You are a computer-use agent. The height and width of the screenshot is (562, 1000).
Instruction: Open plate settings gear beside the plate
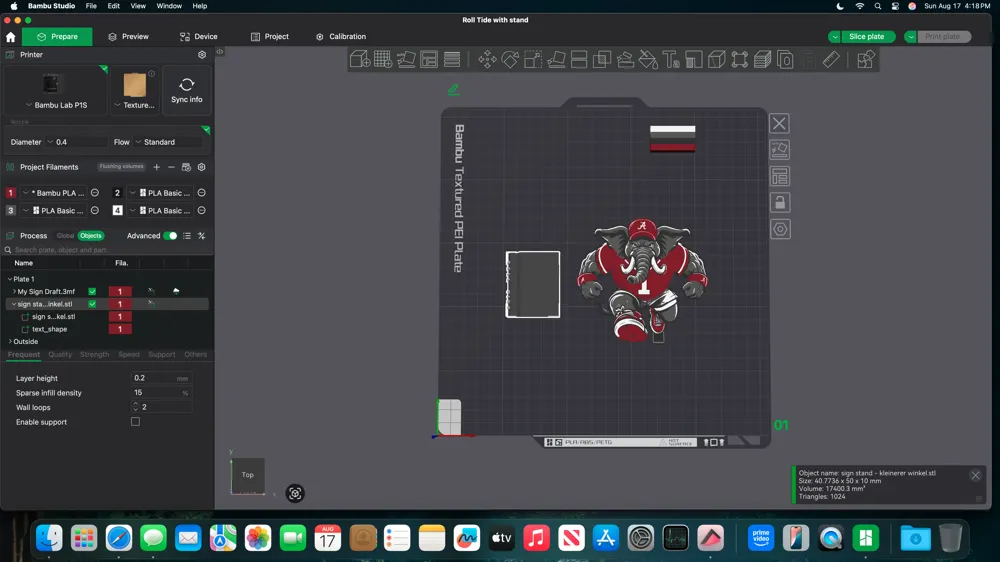779,229
